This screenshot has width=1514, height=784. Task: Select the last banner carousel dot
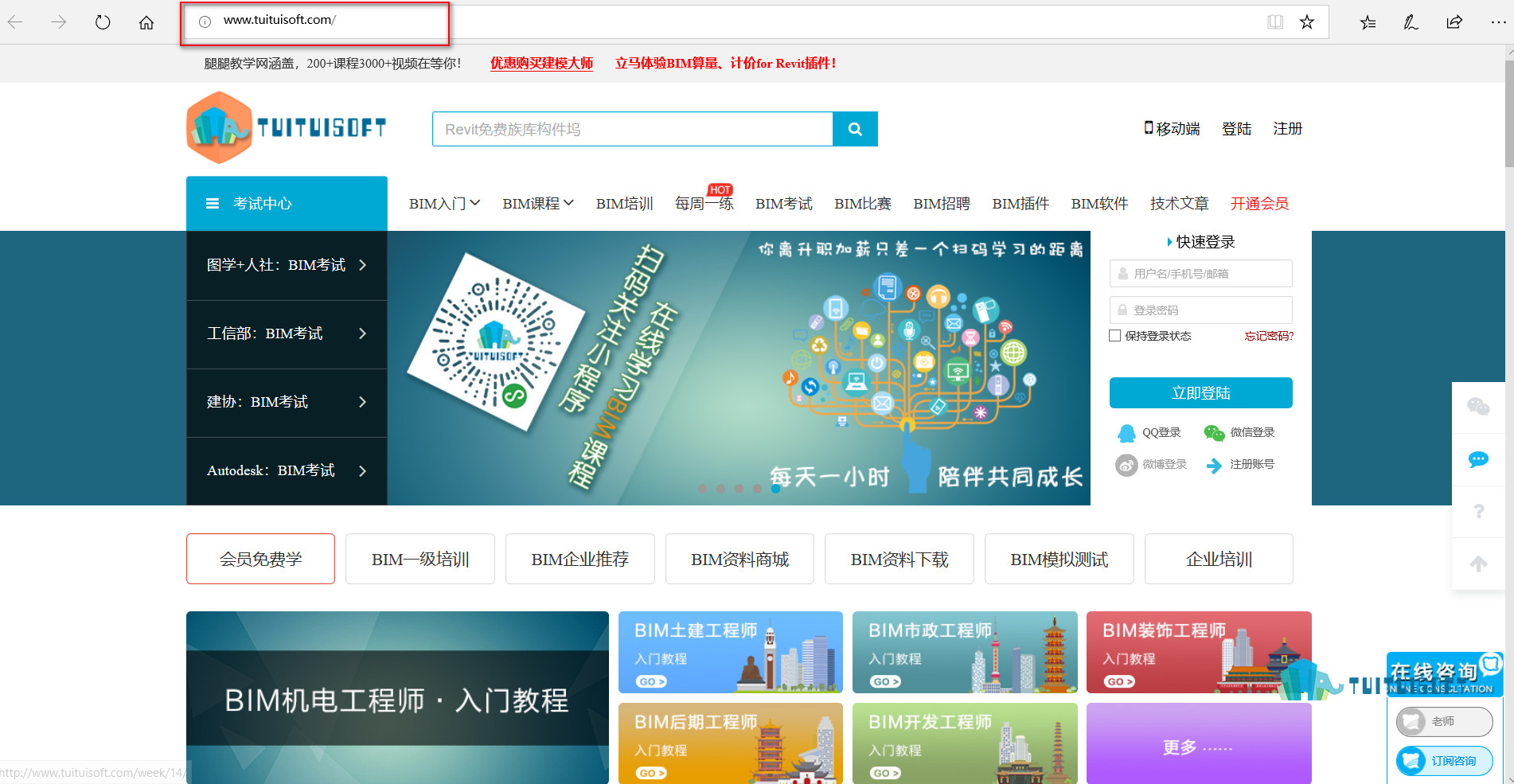point(775,489)
